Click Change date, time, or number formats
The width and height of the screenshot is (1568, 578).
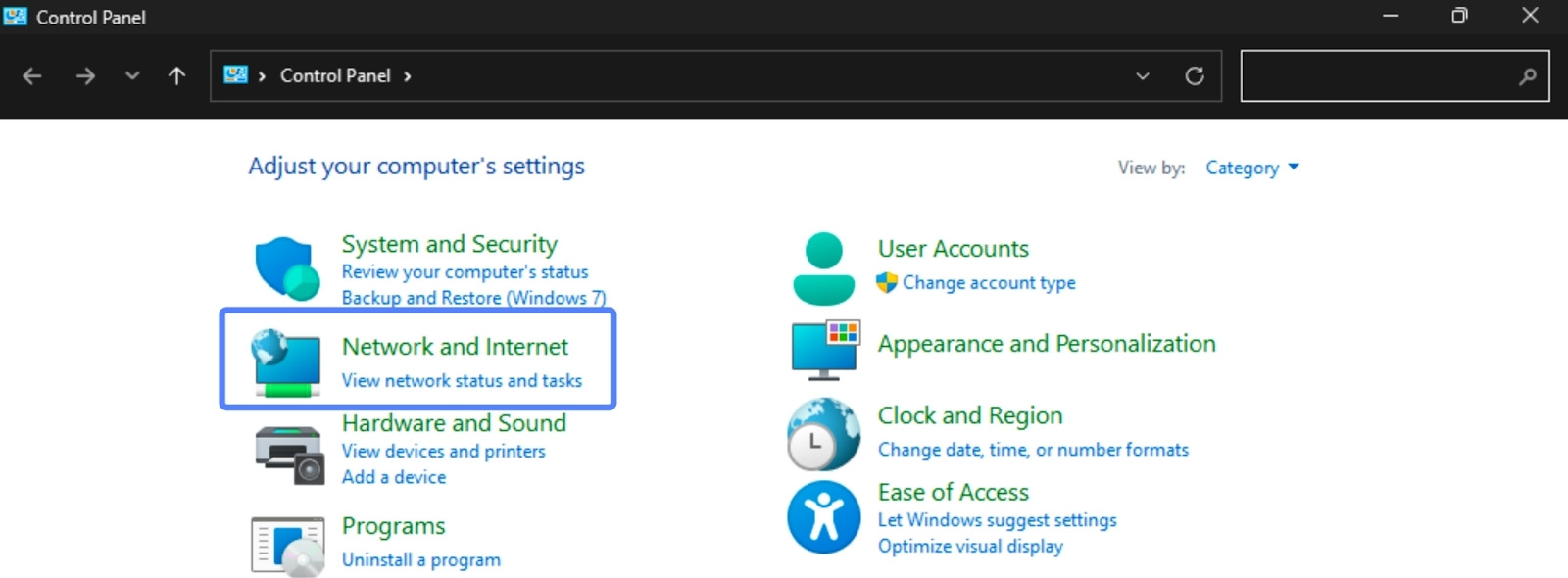coord(1033,450)
